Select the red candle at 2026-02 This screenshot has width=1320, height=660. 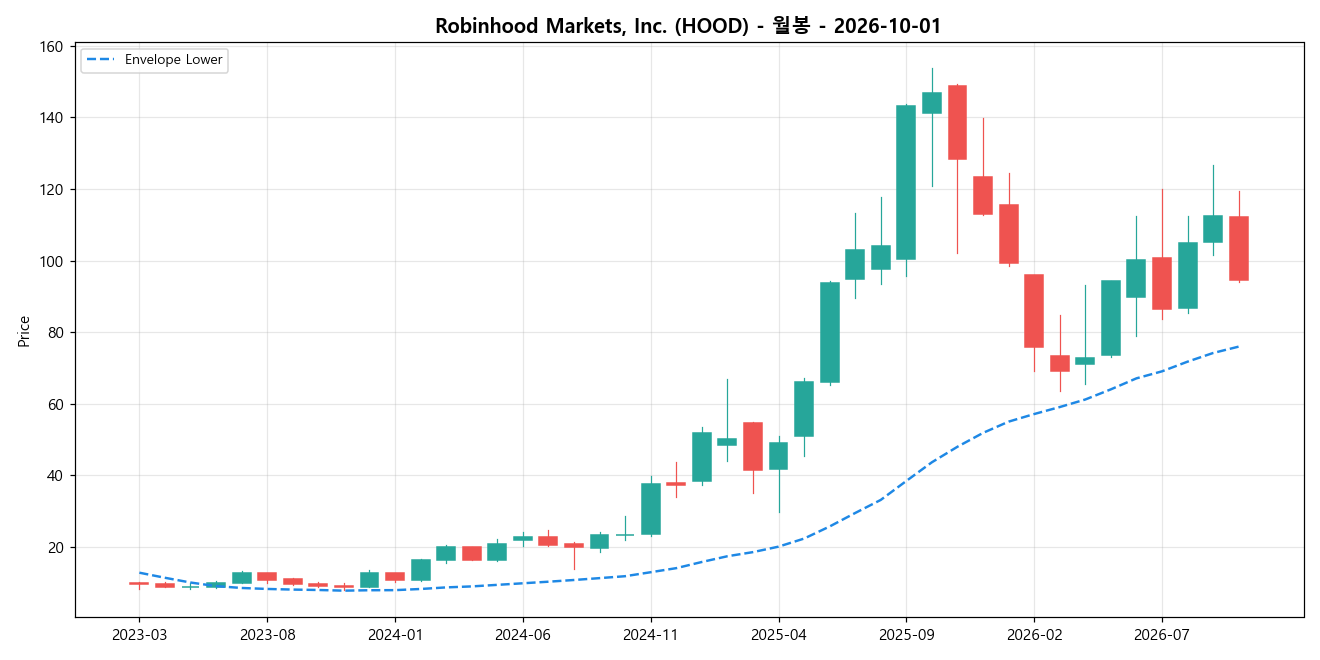[x=1034, y=311]
